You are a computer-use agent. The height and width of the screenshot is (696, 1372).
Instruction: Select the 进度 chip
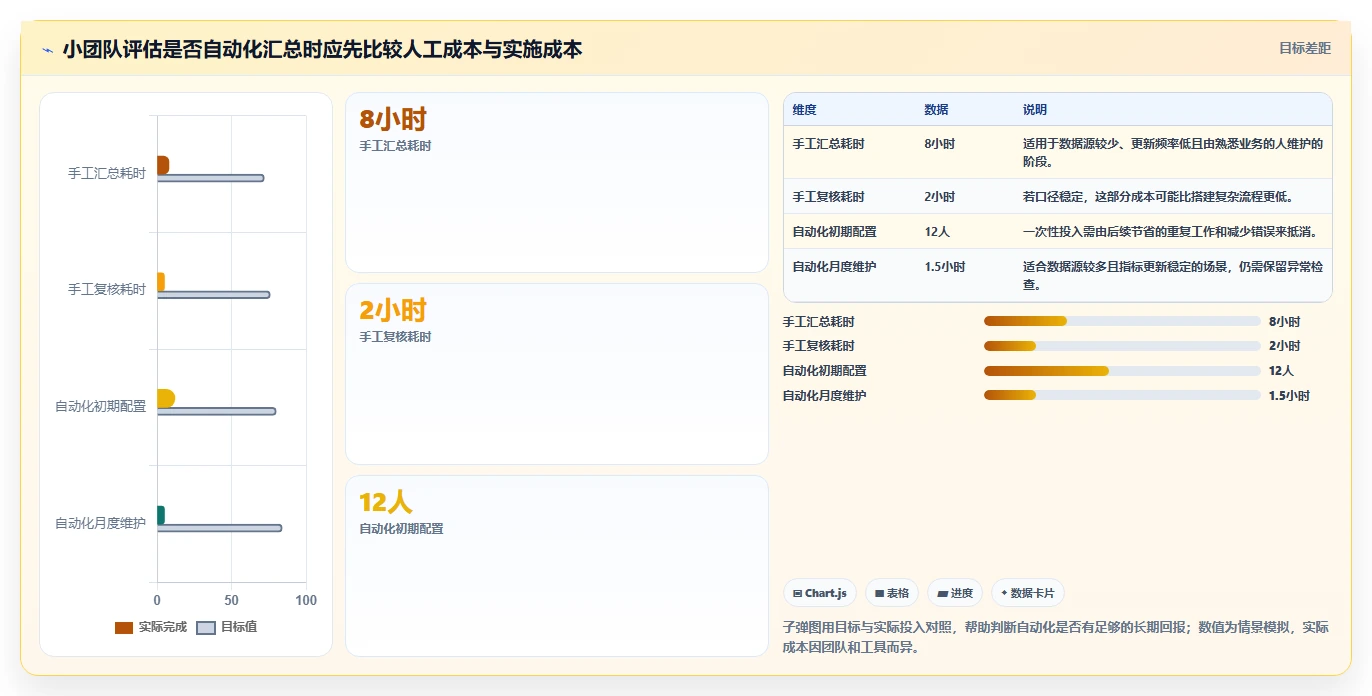click(x=955, y=593)
